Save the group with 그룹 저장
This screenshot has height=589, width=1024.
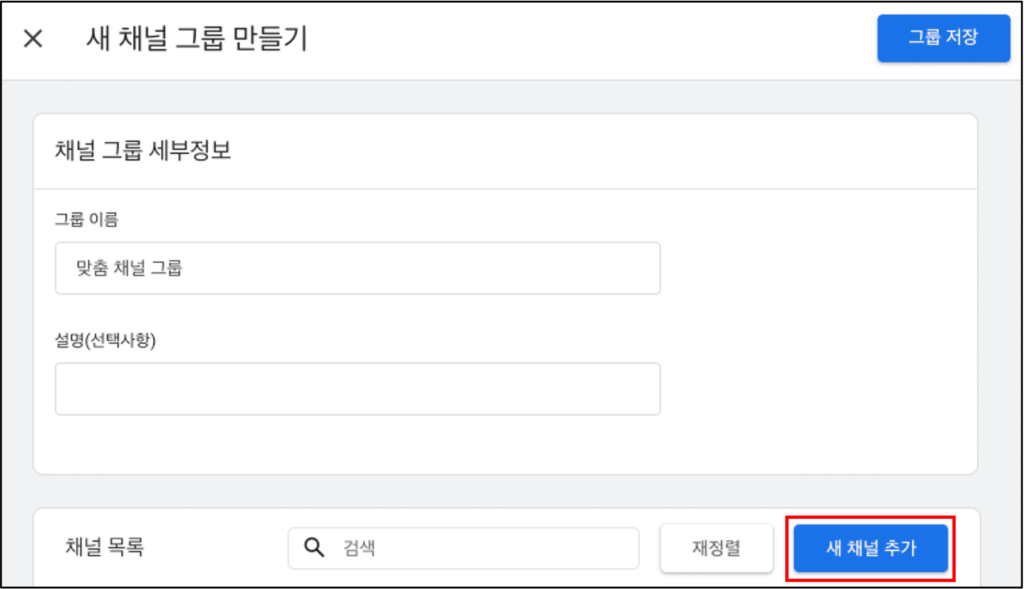pyautogui.click(x=943, y=38)
